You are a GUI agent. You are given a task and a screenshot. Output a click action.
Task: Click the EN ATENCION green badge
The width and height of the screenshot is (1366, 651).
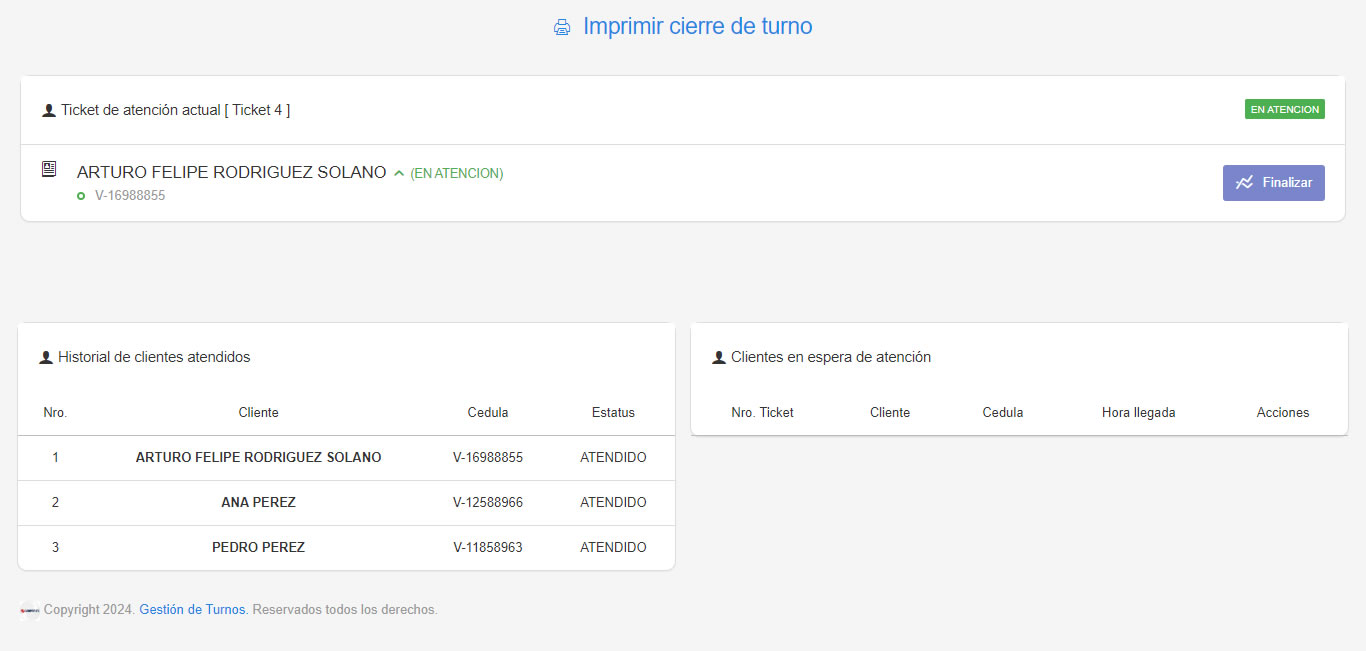[x=1284, y=109]
